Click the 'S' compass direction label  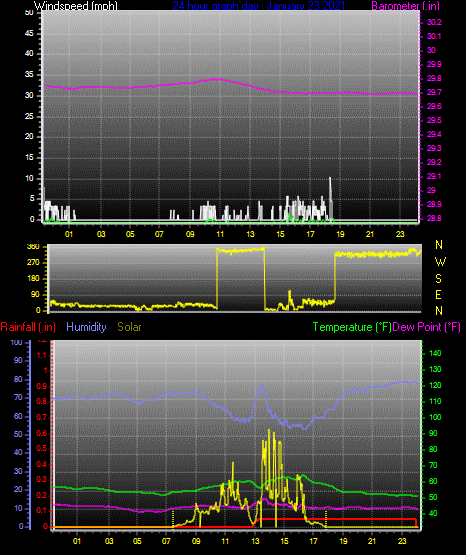(x=439, y=279)
